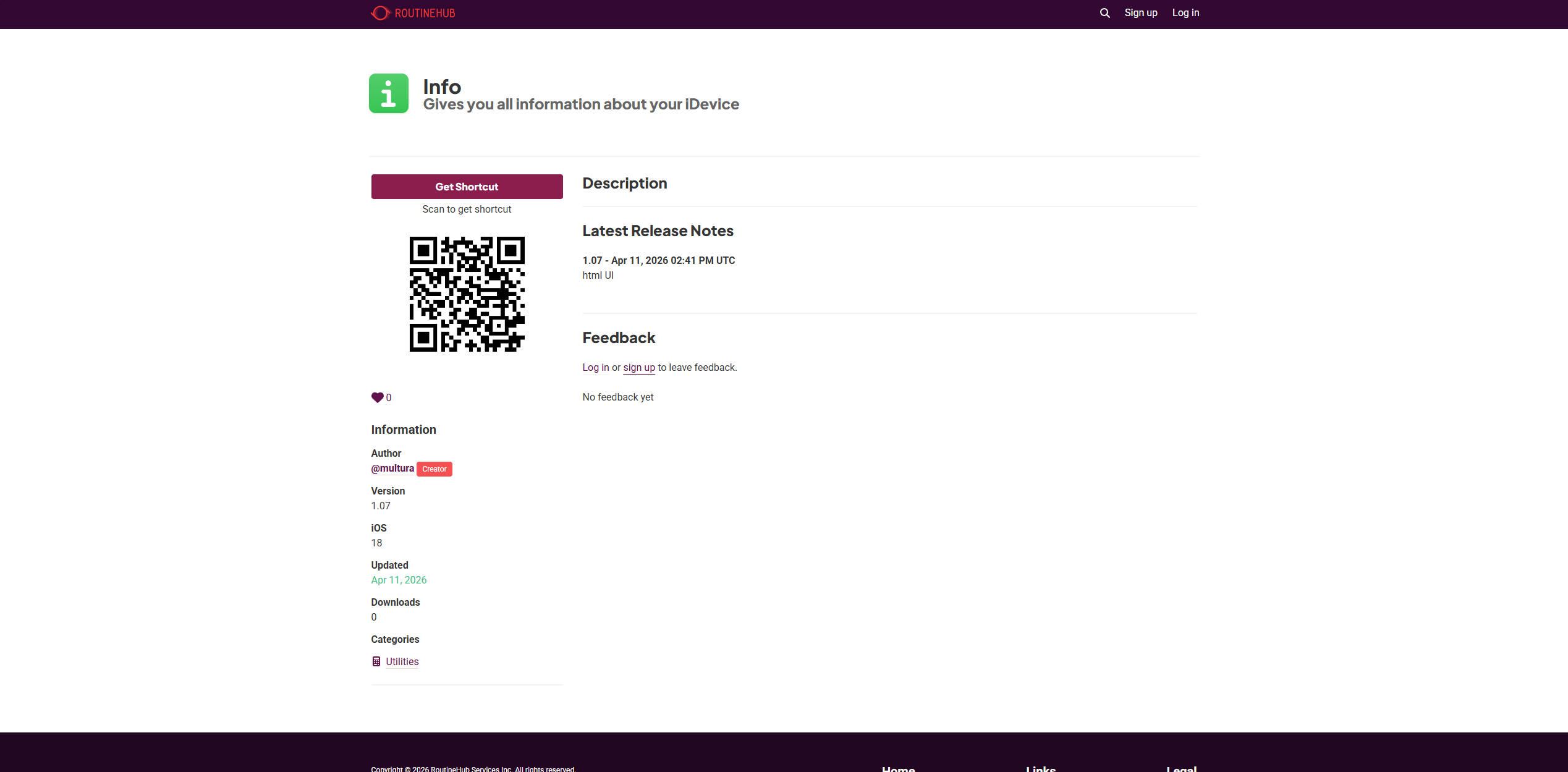
Task: Click the green Info shortcut icon
Action: (388, 93)
